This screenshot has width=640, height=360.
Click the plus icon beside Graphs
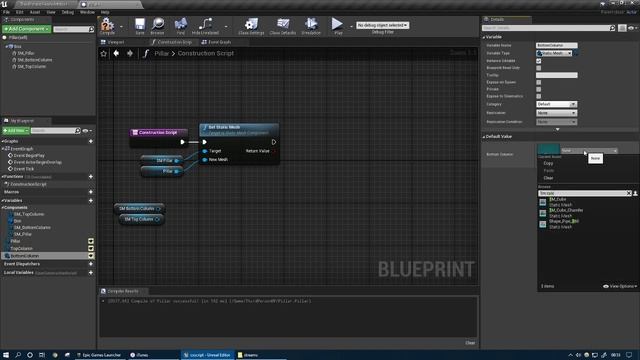click(x=91, y=141)
